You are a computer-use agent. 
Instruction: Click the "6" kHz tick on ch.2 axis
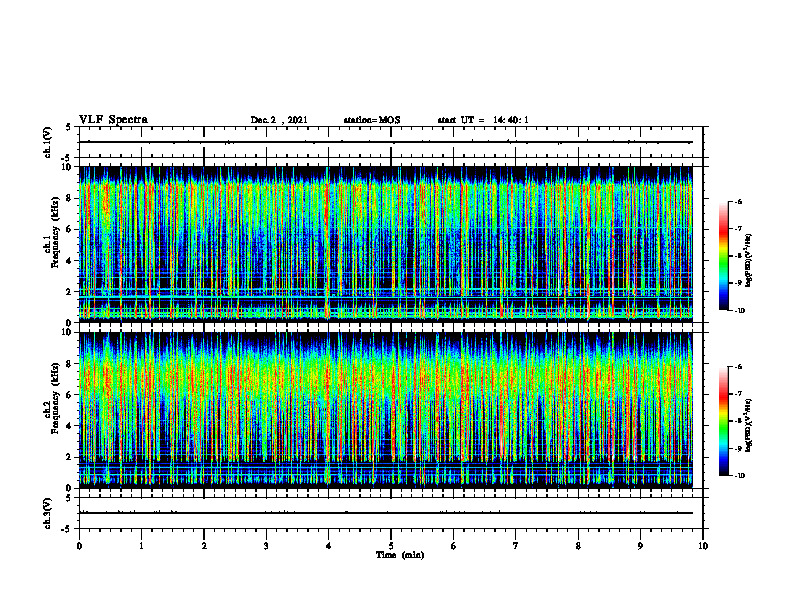pyautogui.click(x=70, y=395)
